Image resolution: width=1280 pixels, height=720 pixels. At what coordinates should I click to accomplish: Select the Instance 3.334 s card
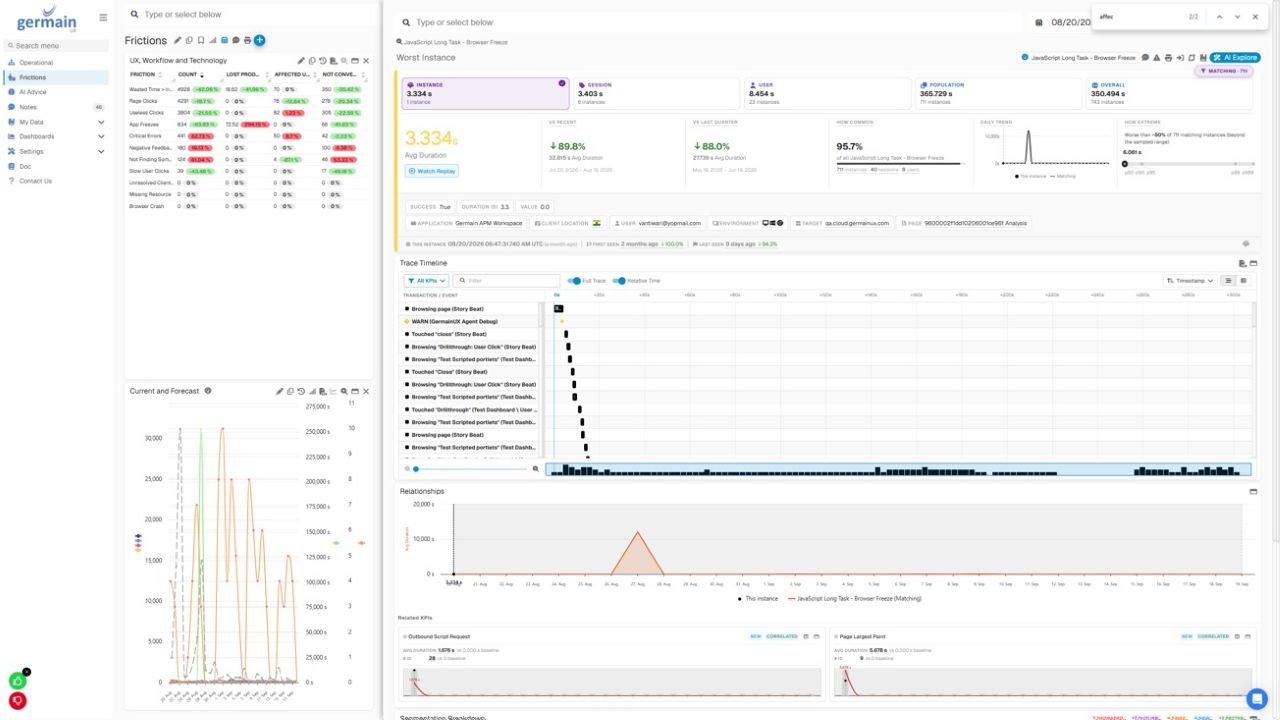click(x=485, y=93)
